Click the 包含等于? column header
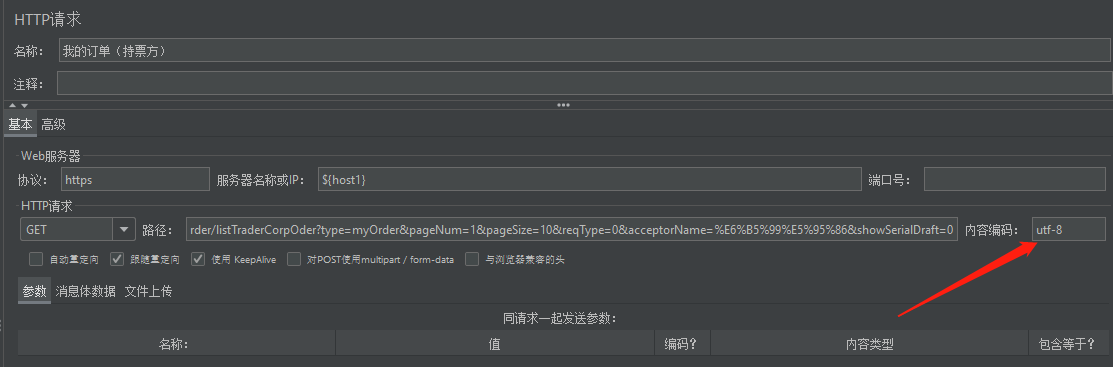1113x367 pixels. pyautogui.click(x=1067, y=344)
